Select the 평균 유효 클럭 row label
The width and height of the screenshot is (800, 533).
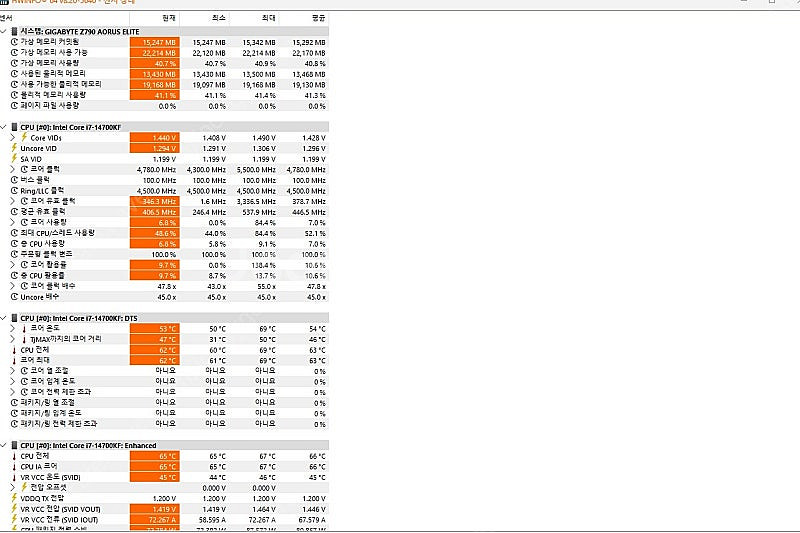43,212
